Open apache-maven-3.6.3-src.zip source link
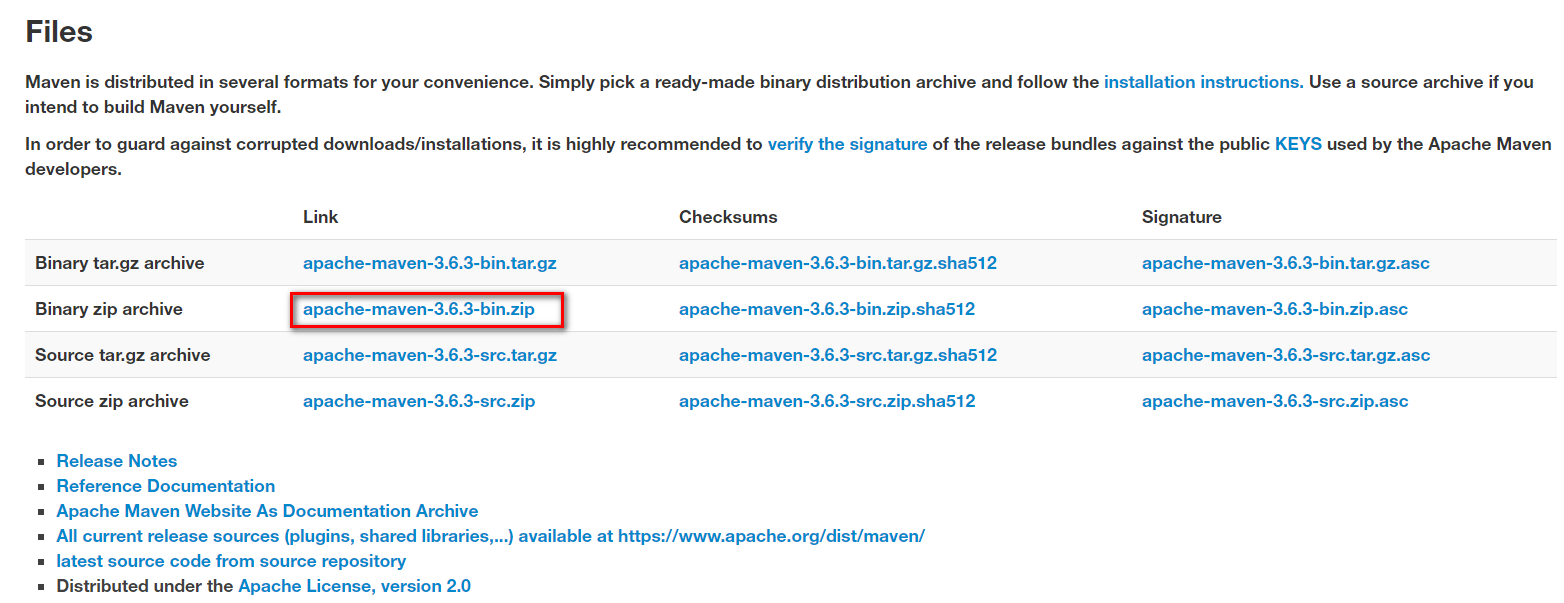 419,401
